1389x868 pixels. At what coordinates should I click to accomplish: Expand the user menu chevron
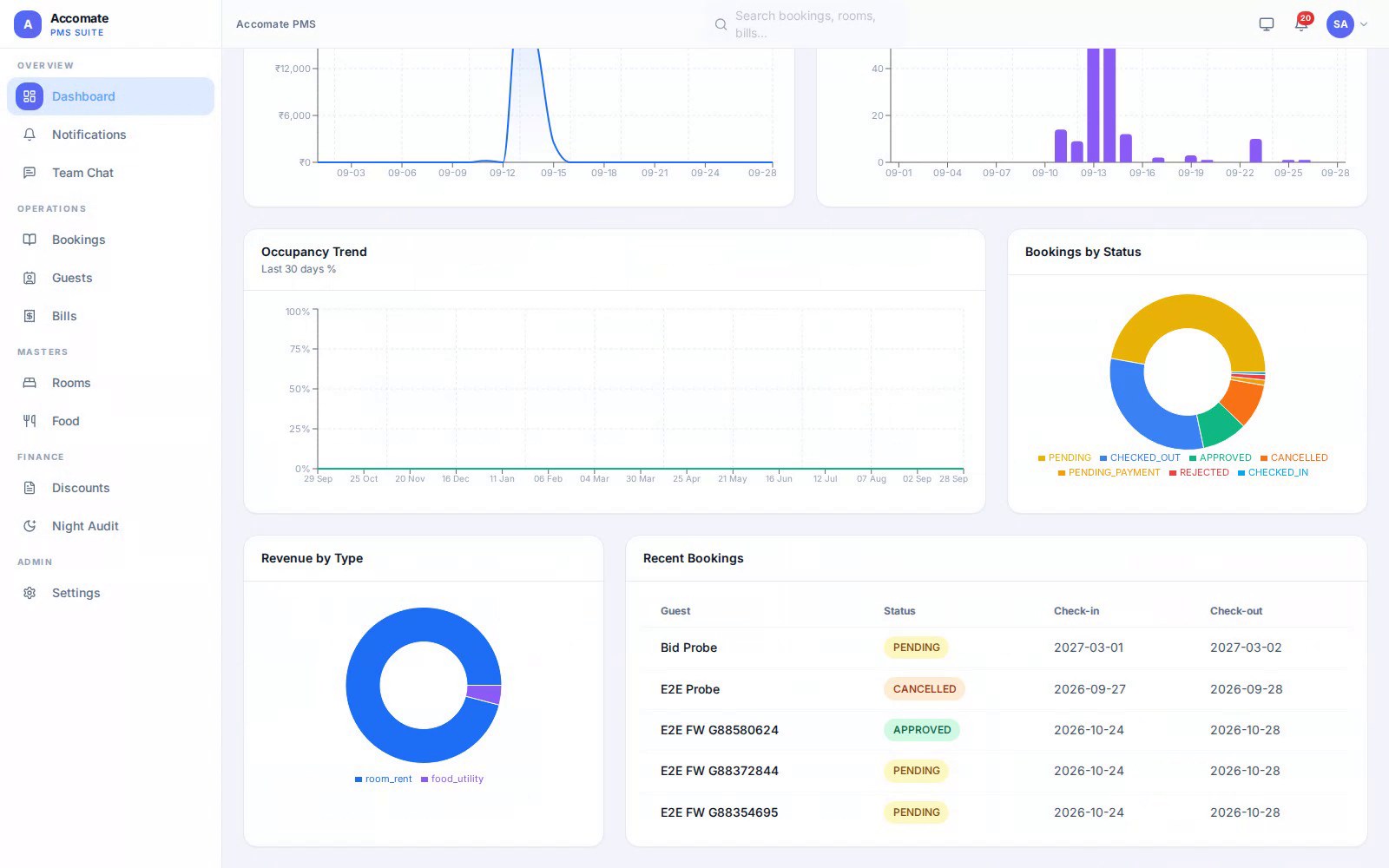click(1364, 24)
